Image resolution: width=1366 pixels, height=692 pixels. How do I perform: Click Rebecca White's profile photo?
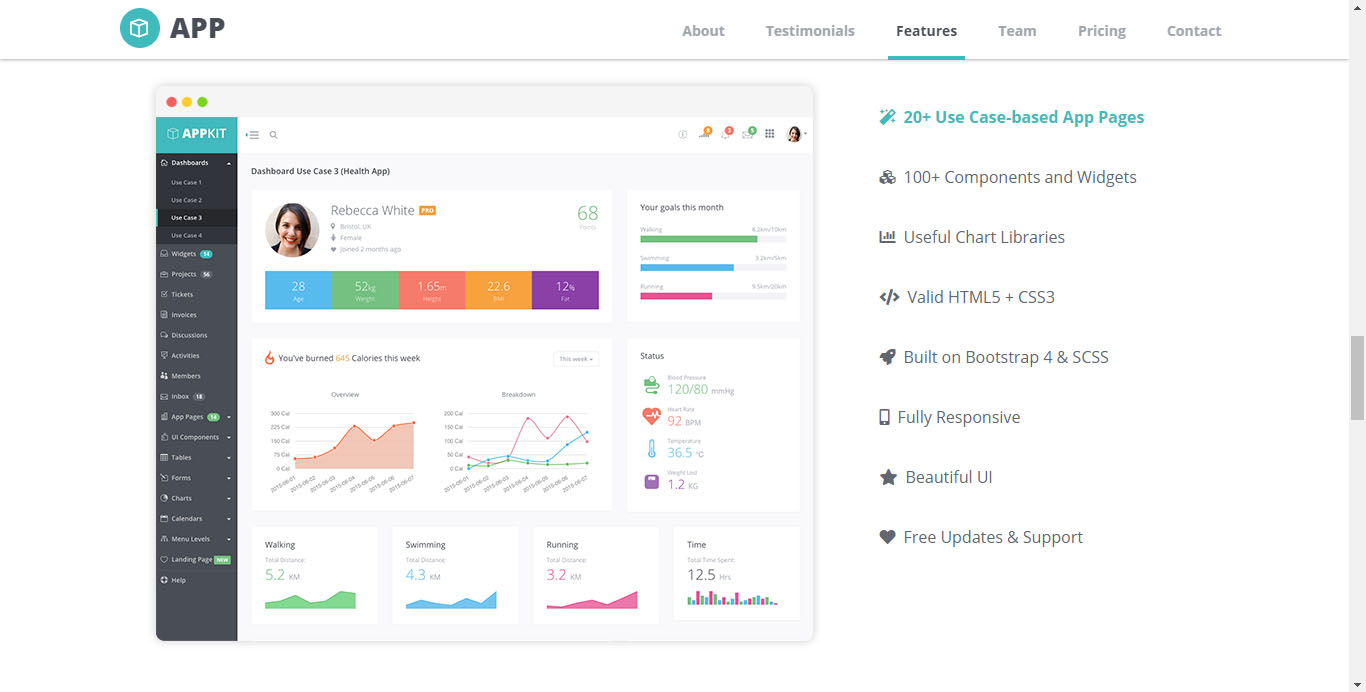pyautogui.click(x=292, y=230)
